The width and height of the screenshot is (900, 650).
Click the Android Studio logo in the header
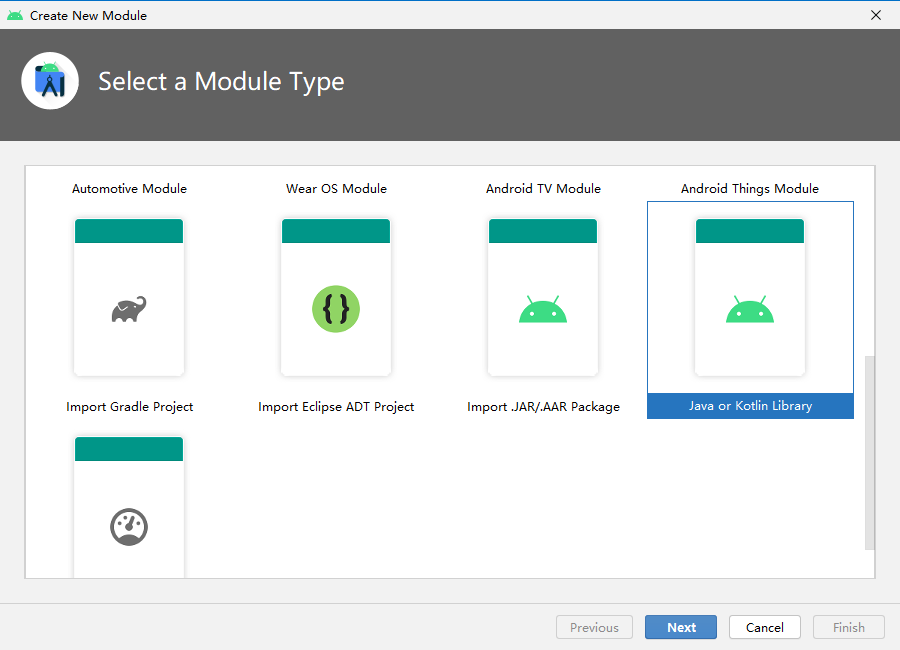click(50, 81)
